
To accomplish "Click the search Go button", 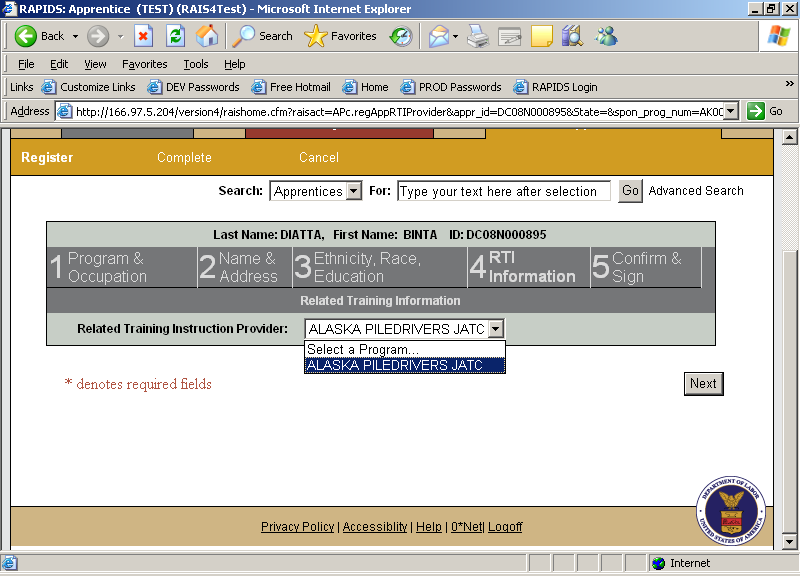I will pos(630,191).
